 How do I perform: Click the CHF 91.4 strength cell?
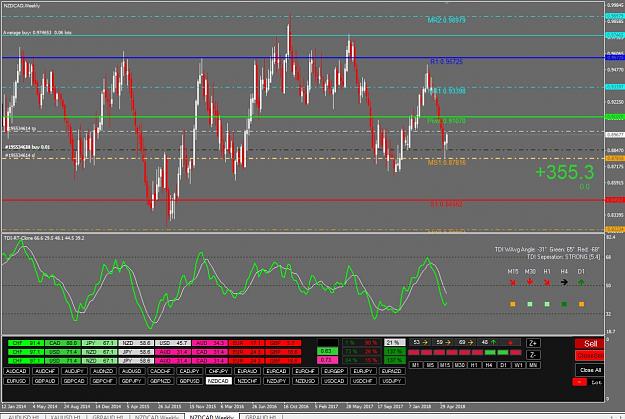(x=26, y=343)
